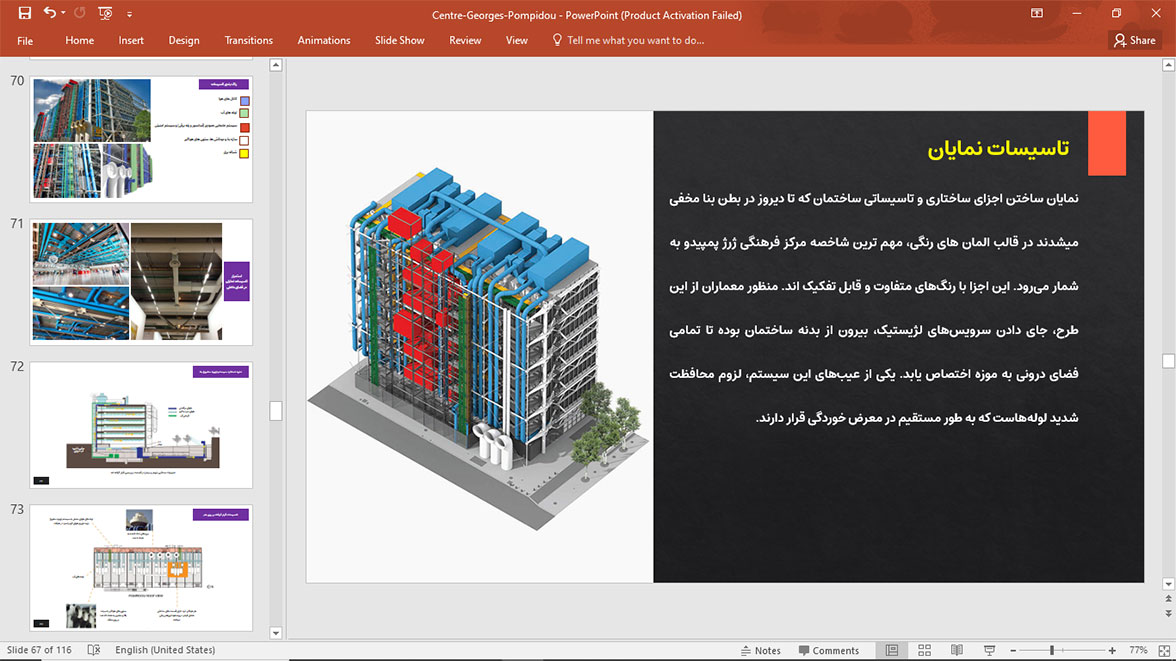Open Ribbon Display Options
The height and width of the screenshot is (661, 1176).
(x=1036, y=14)
